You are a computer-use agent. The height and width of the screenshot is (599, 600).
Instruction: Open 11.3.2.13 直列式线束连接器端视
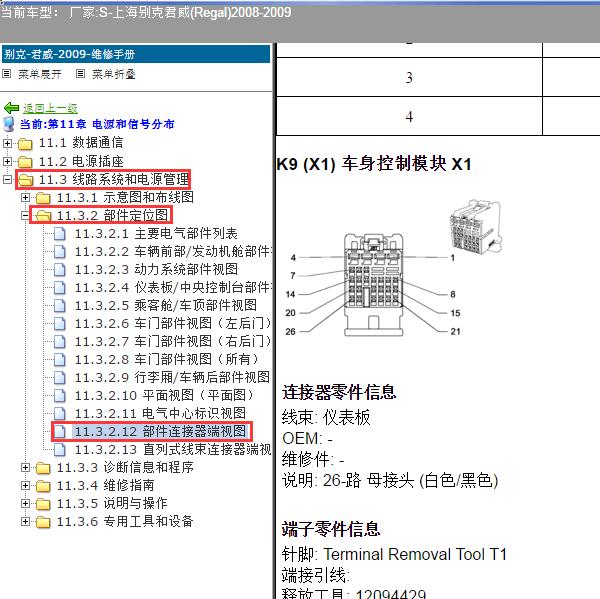173,449
